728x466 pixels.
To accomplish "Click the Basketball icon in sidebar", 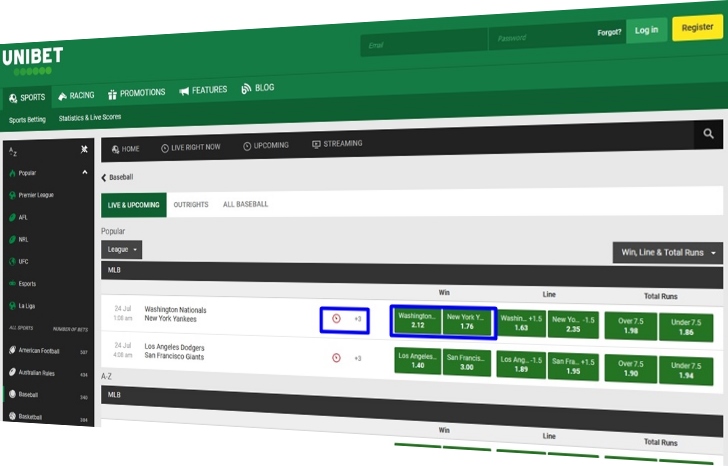I will (x=13, y=416).
